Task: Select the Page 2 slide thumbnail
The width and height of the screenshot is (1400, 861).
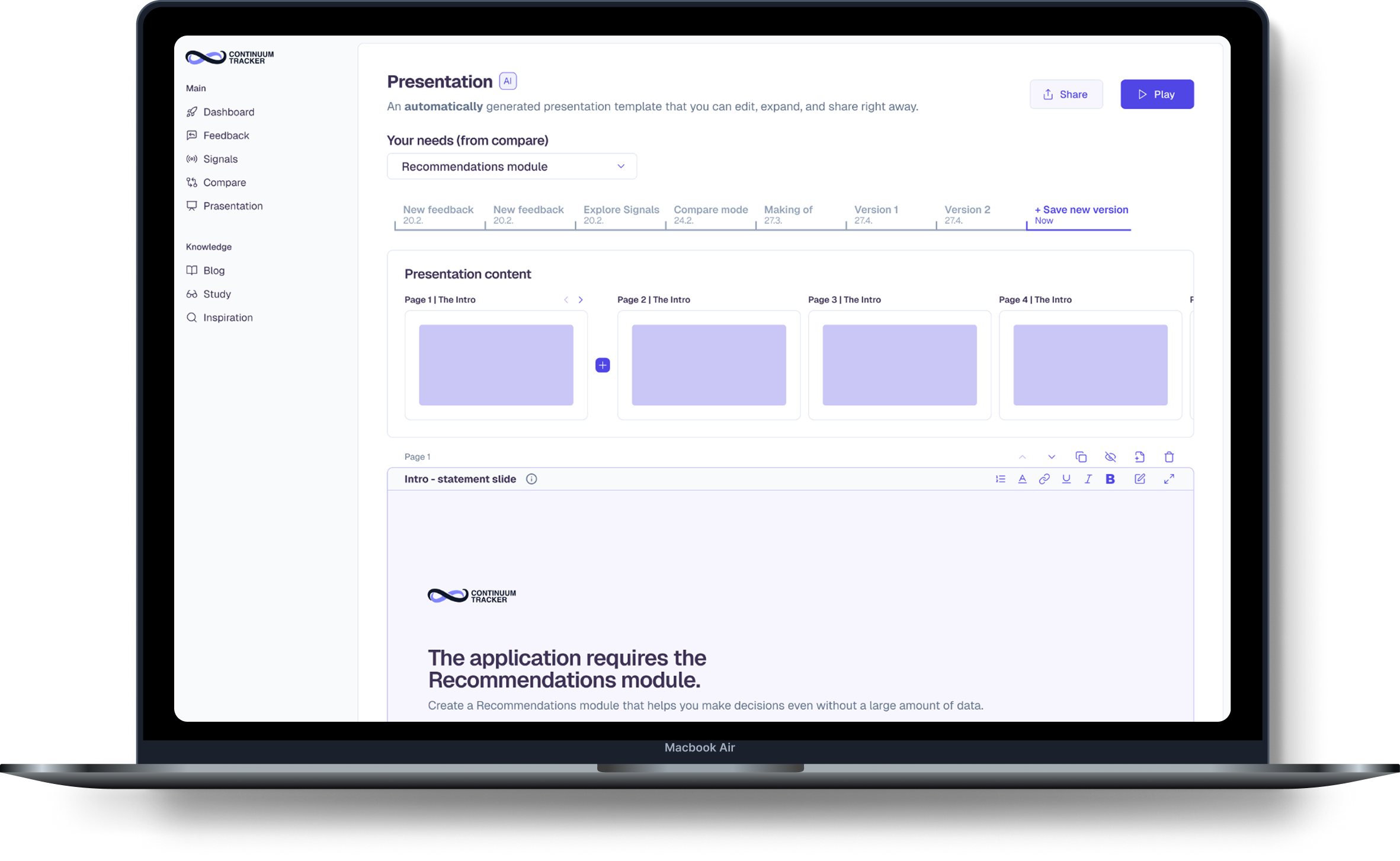Action: 709,365
